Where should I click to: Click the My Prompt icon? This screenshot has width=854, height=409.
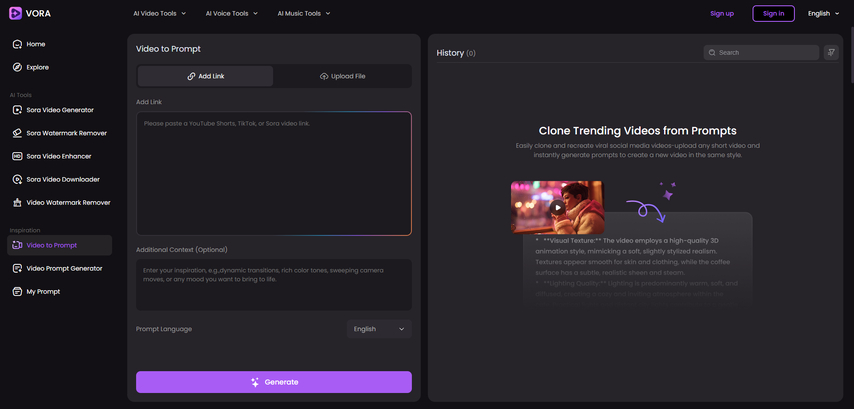click(17, 291)
